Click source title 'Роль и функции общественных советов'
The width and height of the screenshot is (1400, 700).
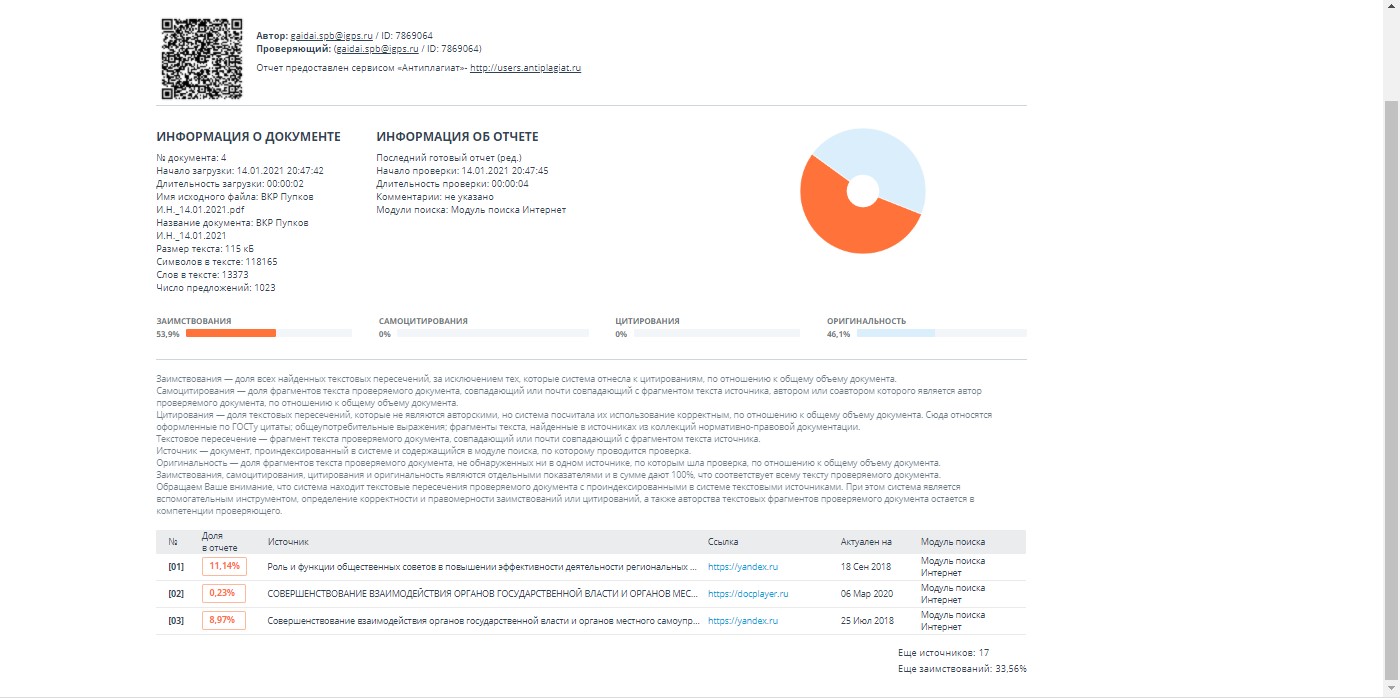[482, 567]
